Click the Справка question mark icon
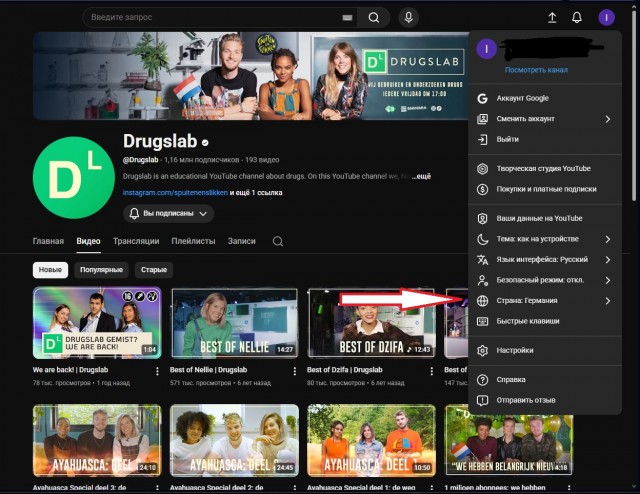The width and height of the screenshot is (640, 494). [x=482, y=380]
